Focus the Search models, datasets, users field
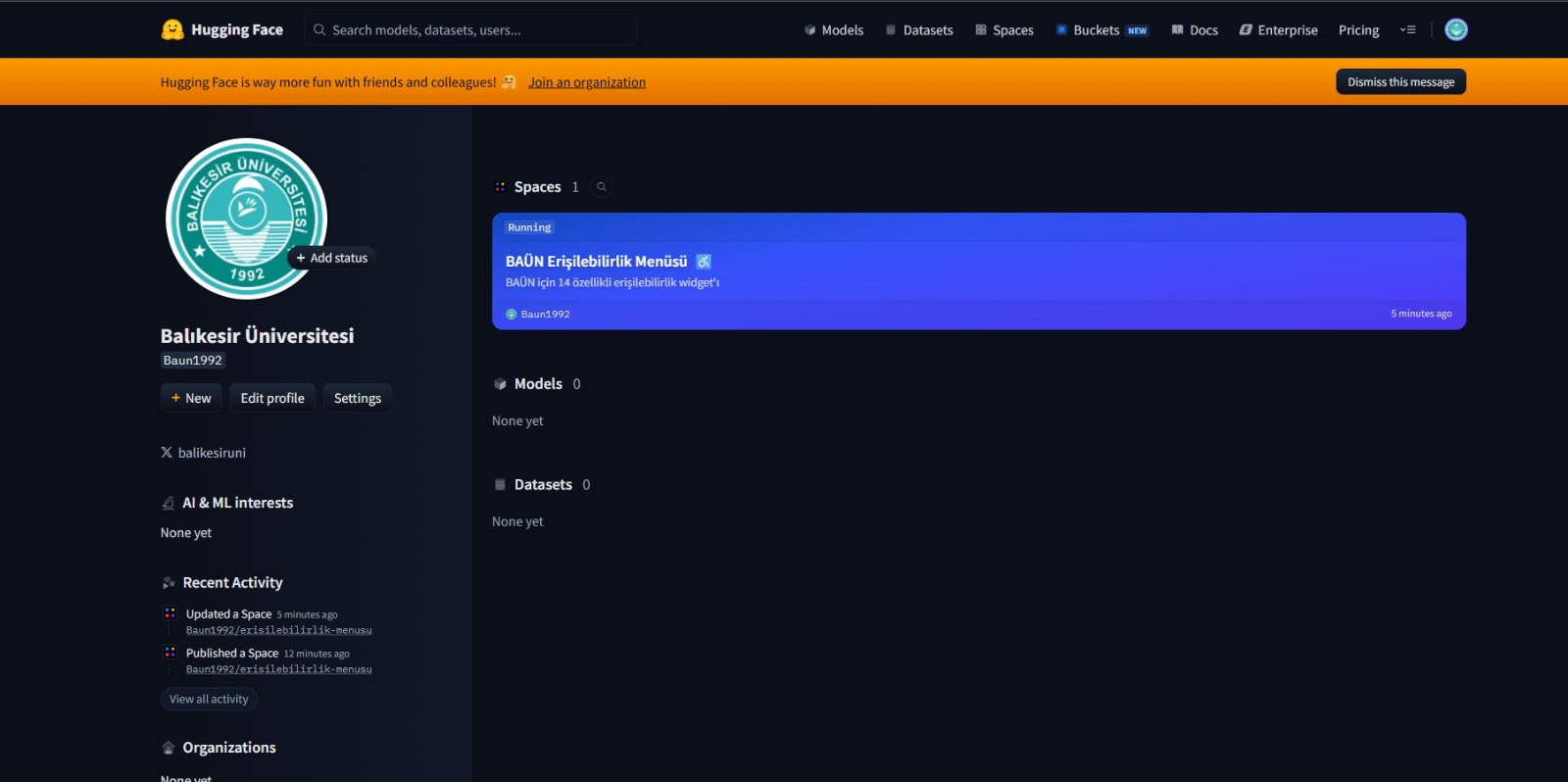The height and width of the screenshot is (782, 1568). pos(470,30)
